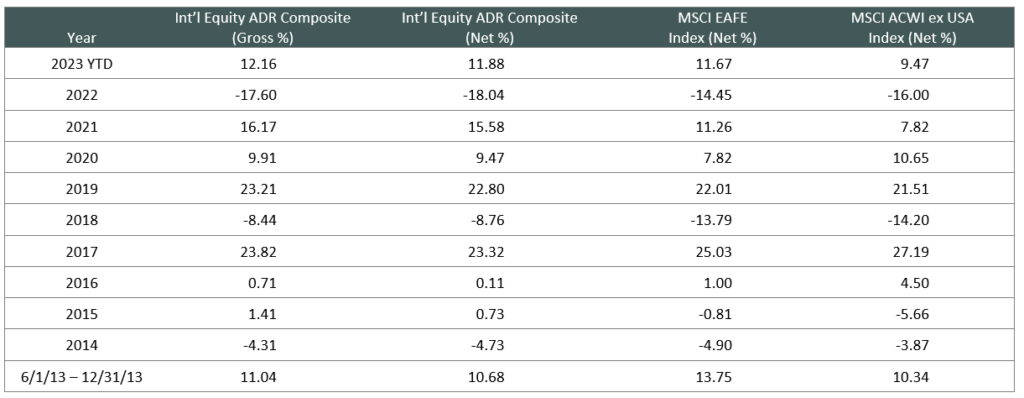Click the MSCI EAFE Index header
The height and width of the screenshot is (398, 1024).
point(712,27)
